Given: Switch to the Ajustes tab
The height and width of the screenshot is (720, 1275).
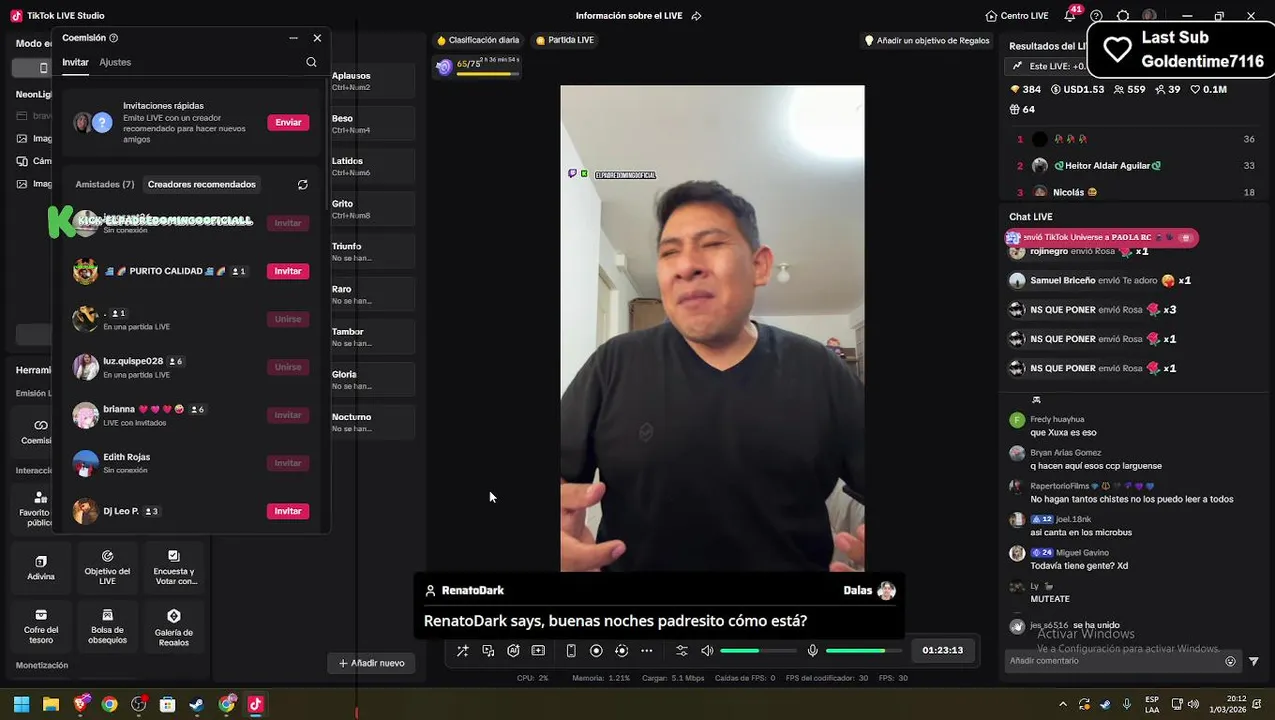Looking at the screenshot, I should click(x=115, y=62).
